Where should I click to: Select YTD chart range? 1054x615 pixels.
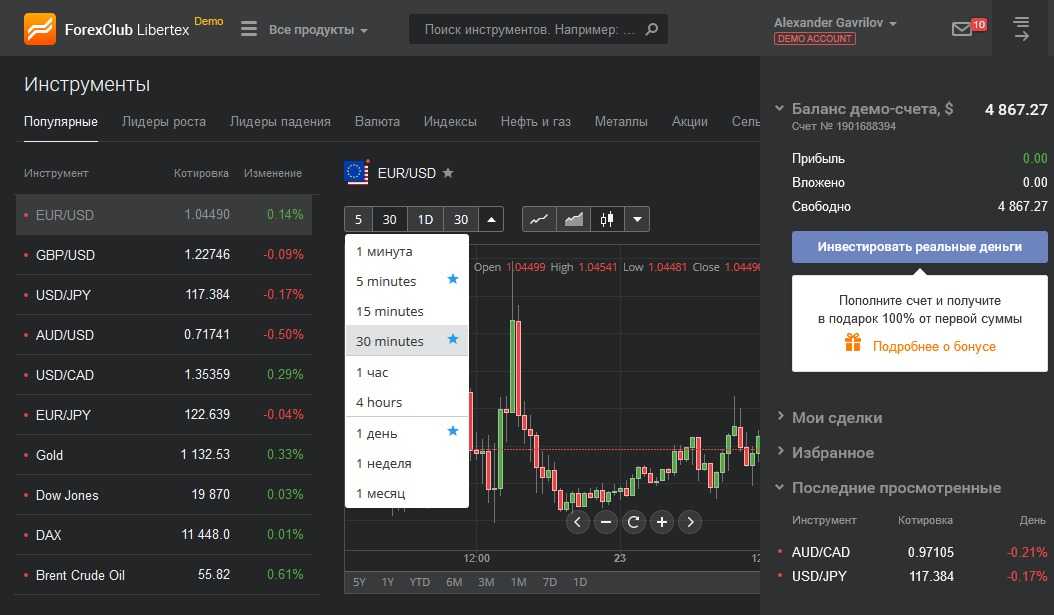click(x=419, y=582)
